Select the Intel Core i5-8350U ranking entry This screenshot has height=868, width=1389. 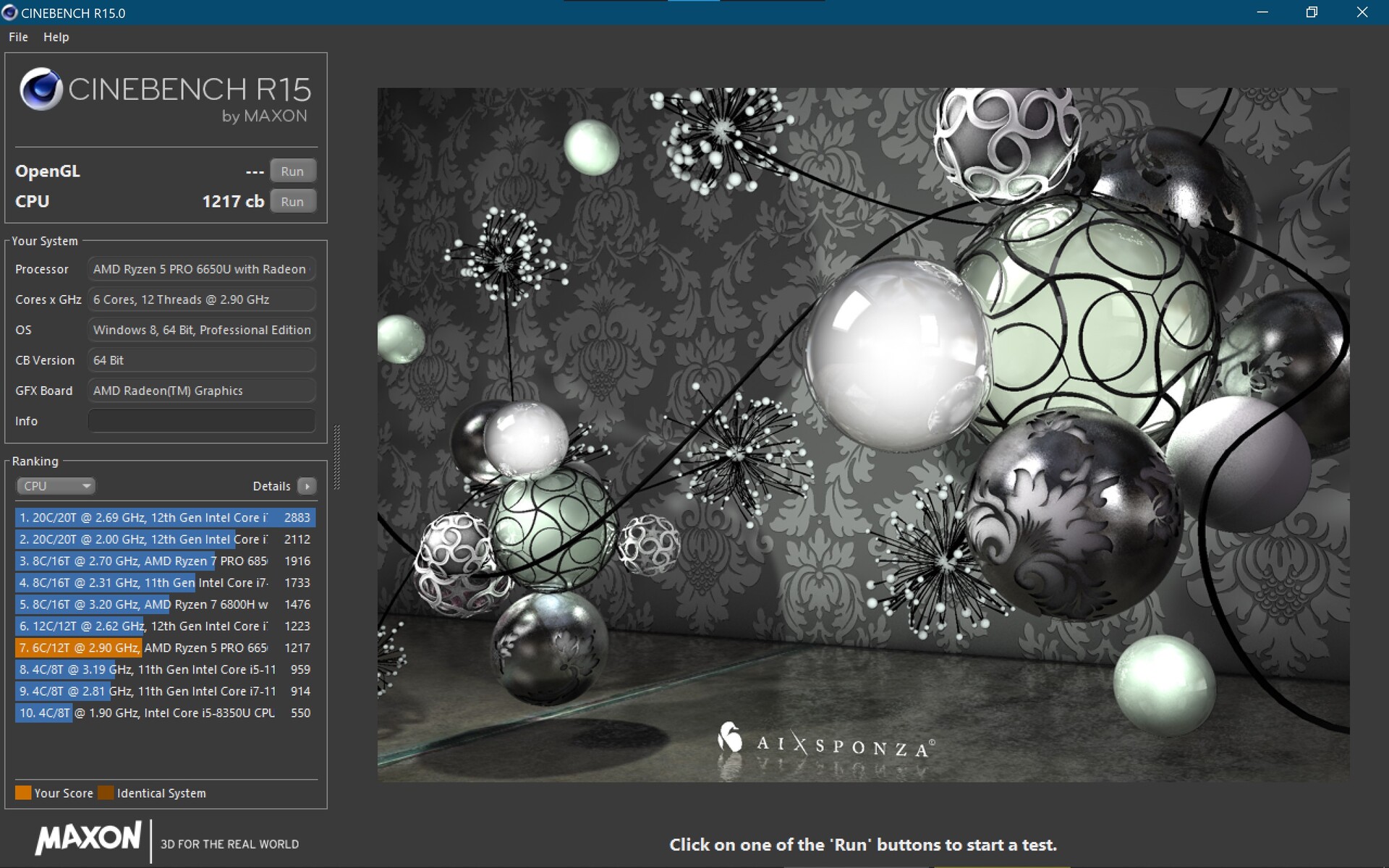tap(165, 713)
